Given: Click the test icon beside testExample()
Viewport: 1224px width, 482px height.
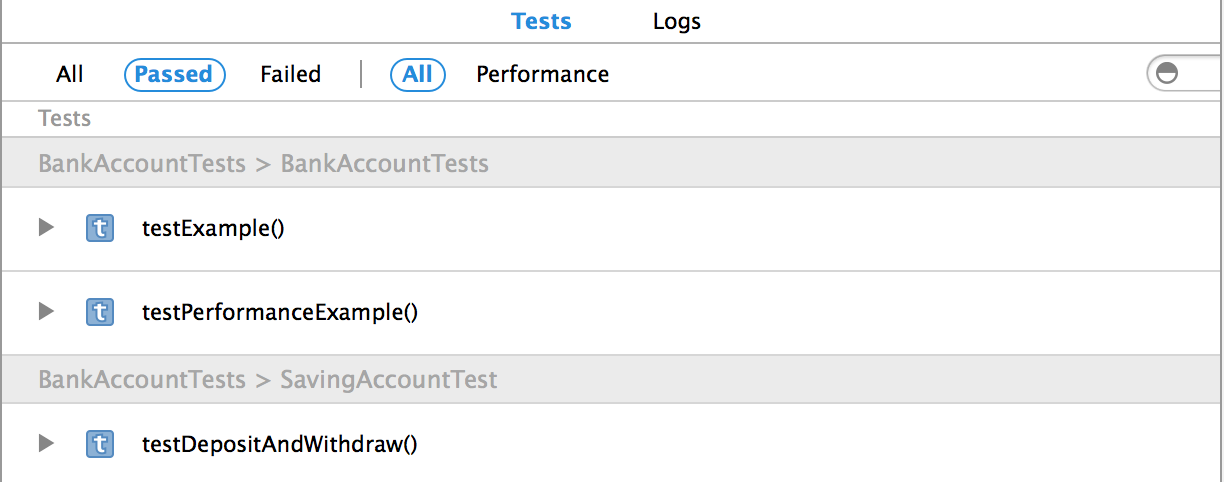Looking at the screenshot, I should (x=99, y=228).
